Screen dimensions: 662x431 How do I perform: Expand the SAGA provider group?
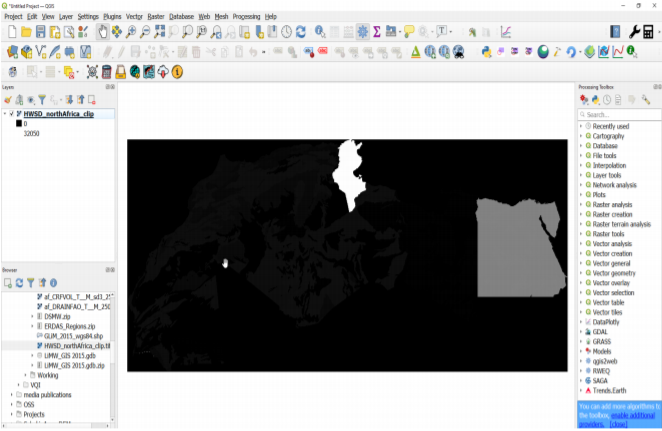coord(581,381)
